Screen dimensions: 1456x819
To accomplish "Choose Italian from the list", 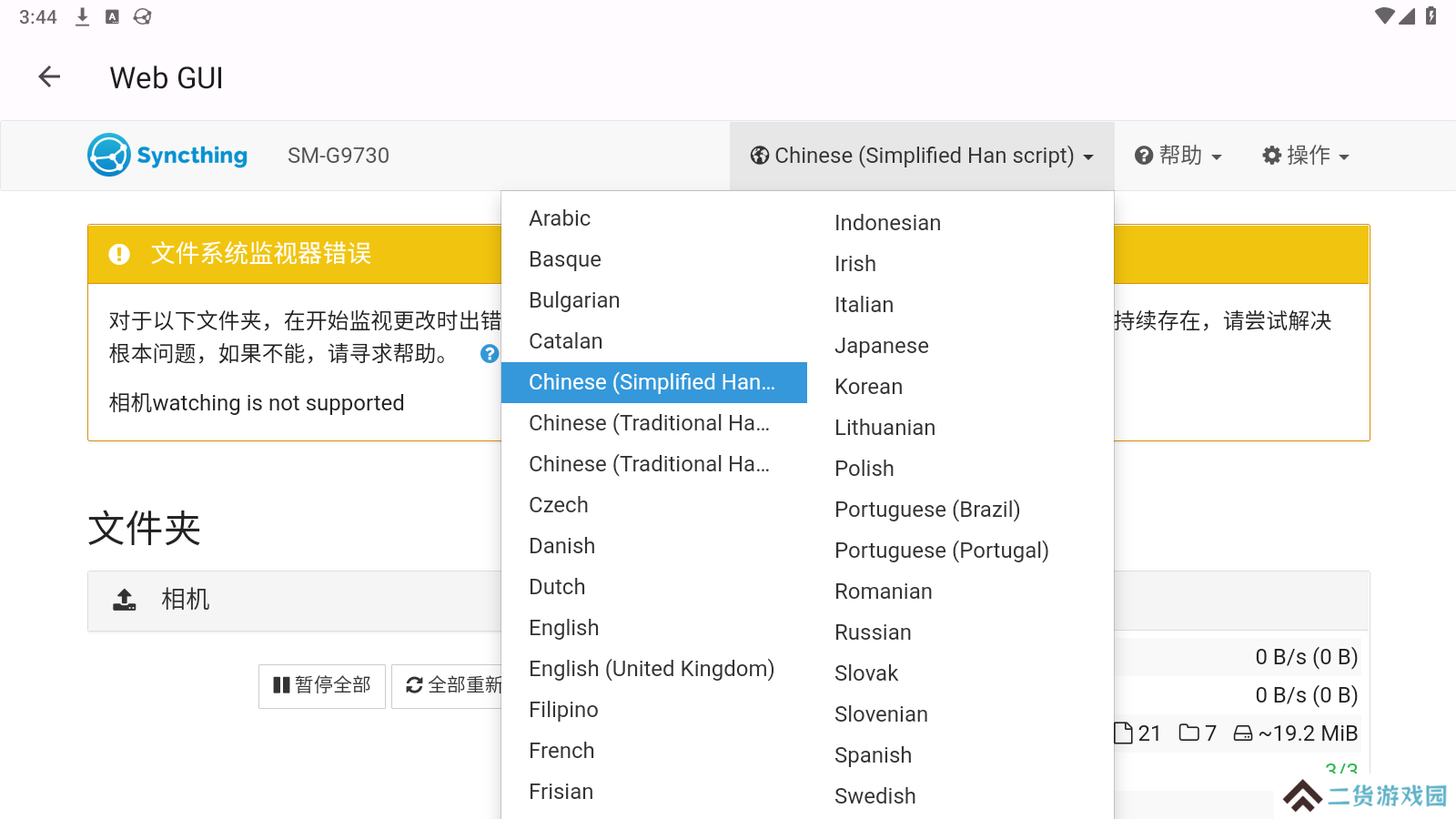I will tap(959, 305).
